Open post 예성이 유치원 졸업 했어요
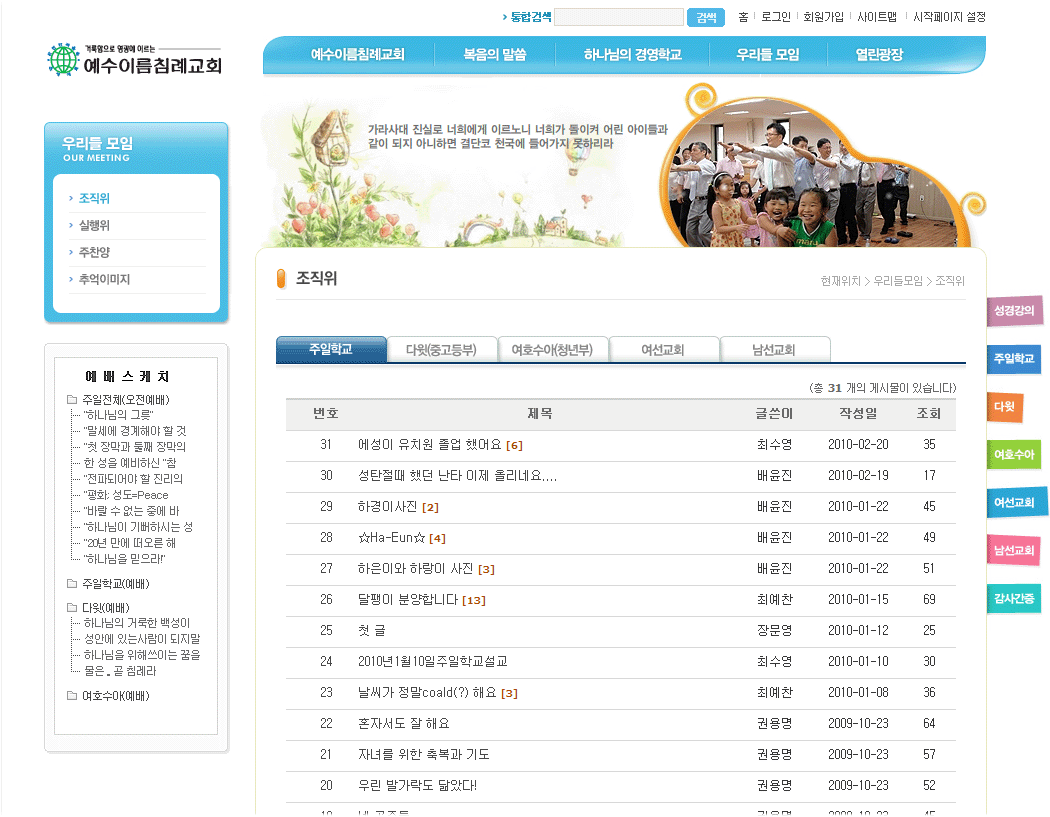This screenshot has width=1050, height=817. [x=429, y=445]
